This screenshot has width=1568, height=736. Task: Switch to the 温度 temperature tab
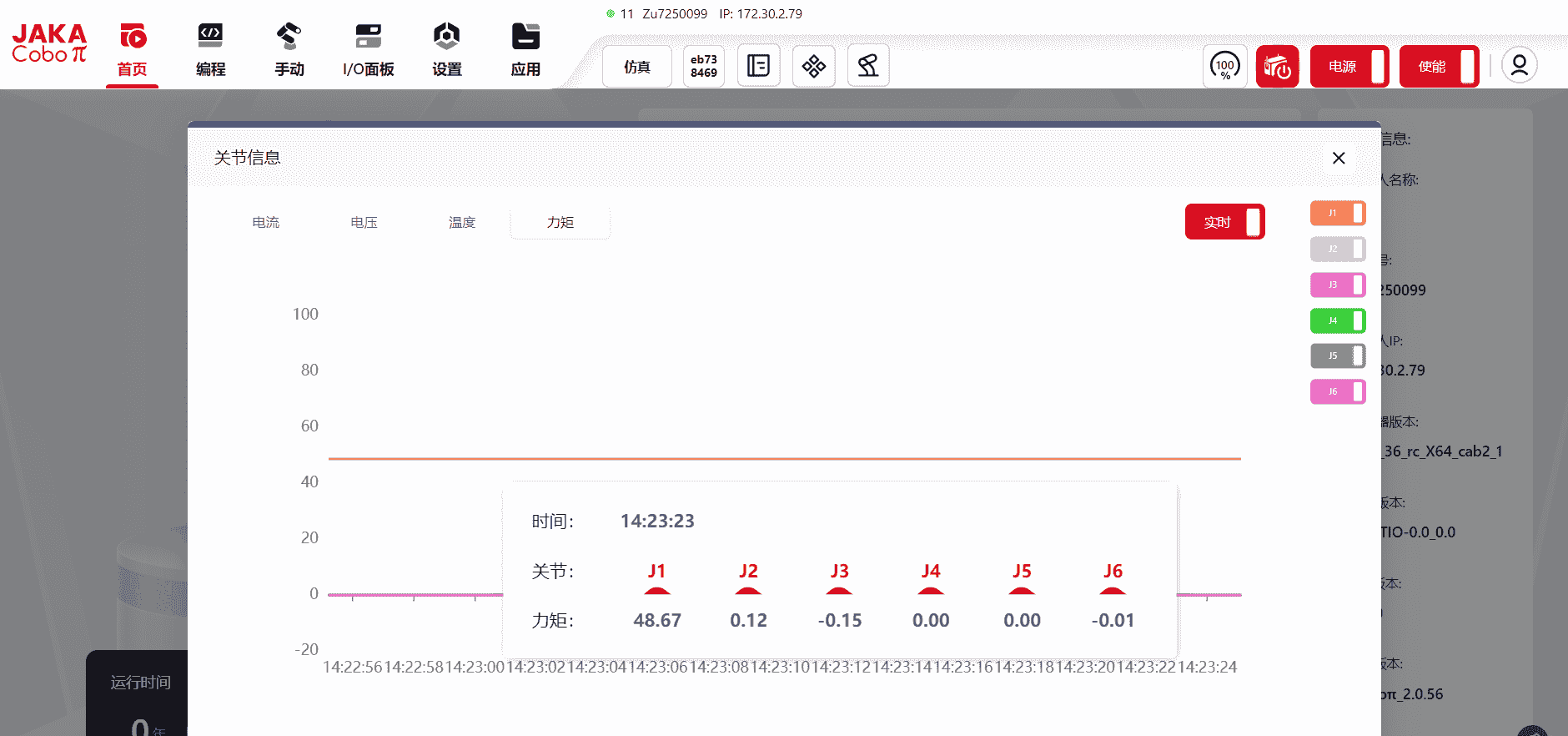point(462,223)
